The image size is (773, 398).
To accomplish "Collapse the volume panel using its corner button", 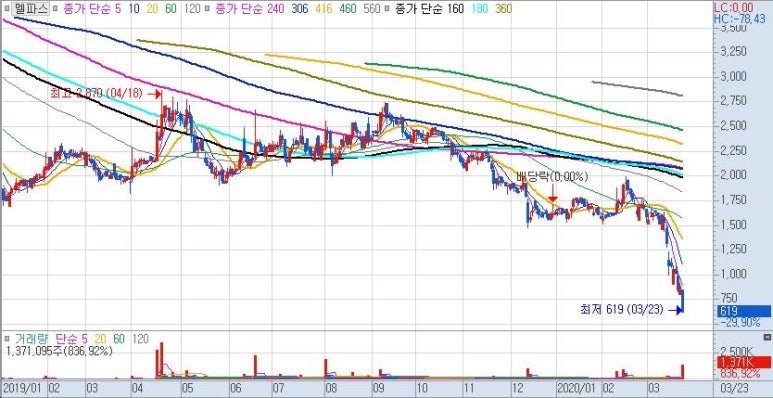I will pos(767,337).
